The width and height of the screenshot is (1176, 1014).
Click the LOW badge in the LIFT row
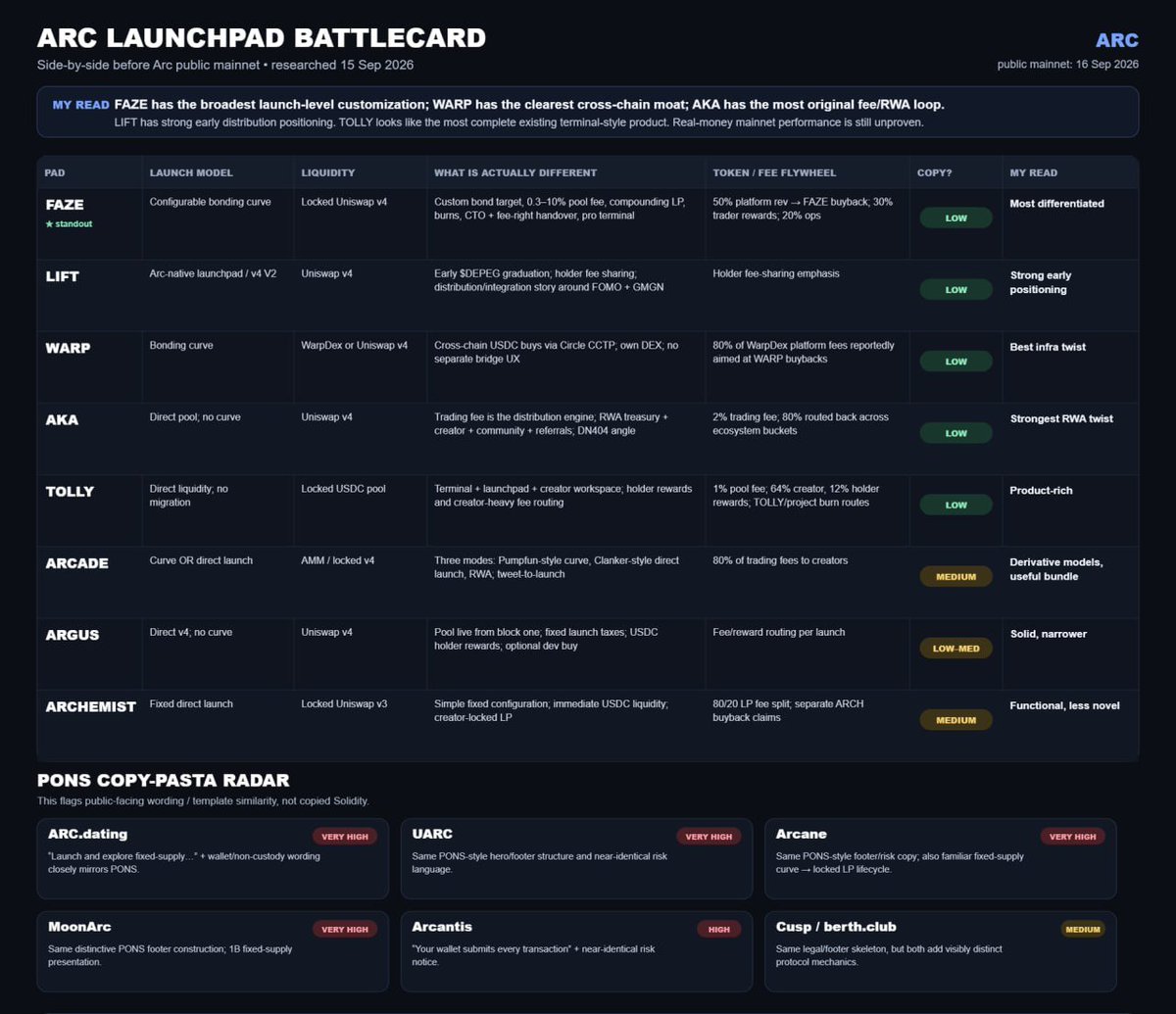[x=955, y=289]
